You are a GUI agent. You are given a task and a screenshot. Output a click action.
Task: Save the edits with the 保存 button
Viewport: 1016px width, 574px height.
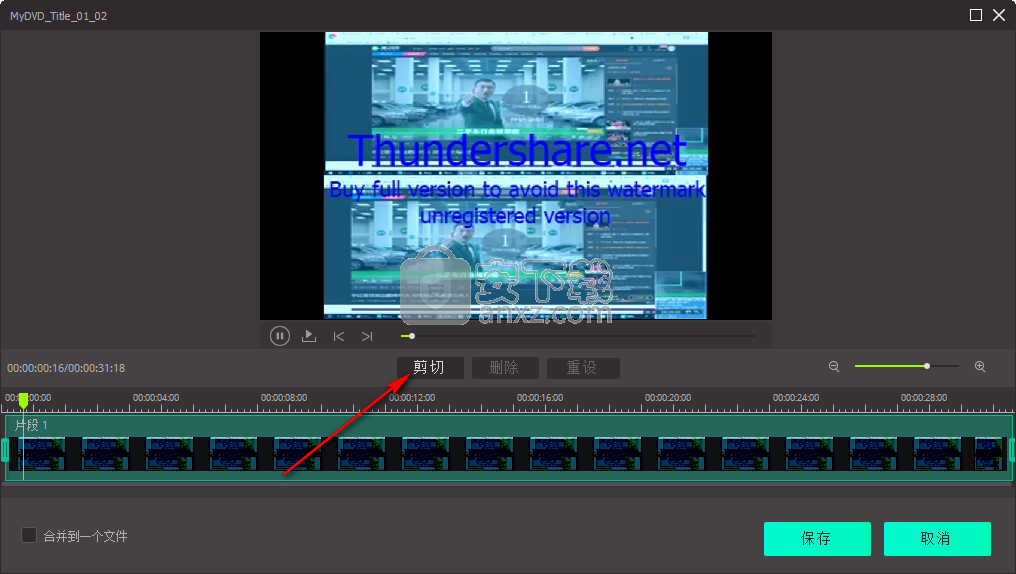(x=817, y=538)
